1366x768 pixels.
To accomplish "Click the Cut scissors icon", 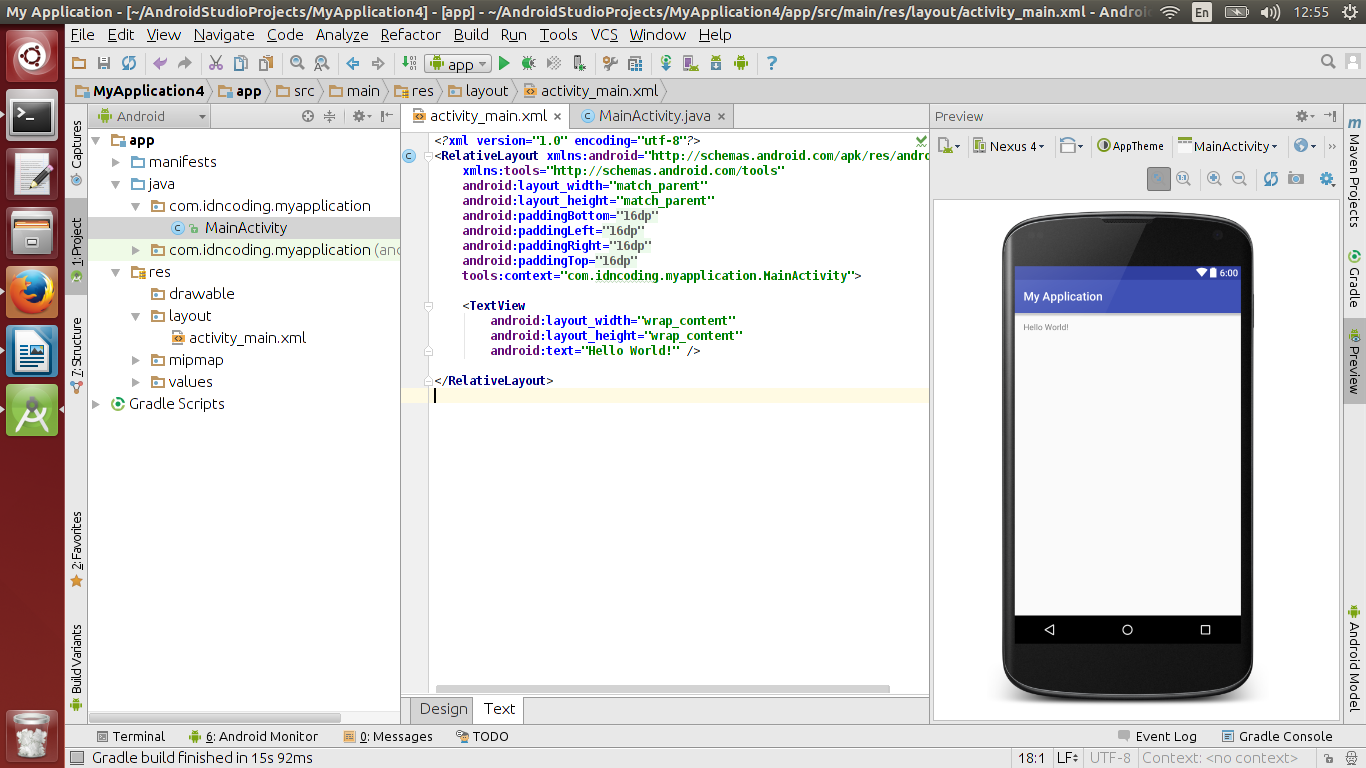I will [215, 63].
